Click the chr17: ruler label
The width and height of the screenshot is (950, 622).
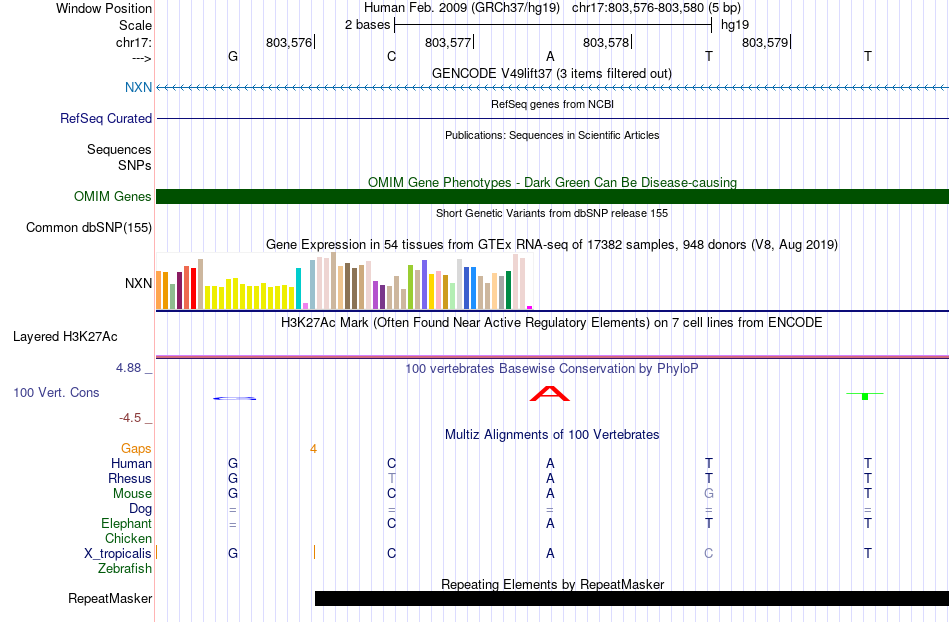pos(133,42)
